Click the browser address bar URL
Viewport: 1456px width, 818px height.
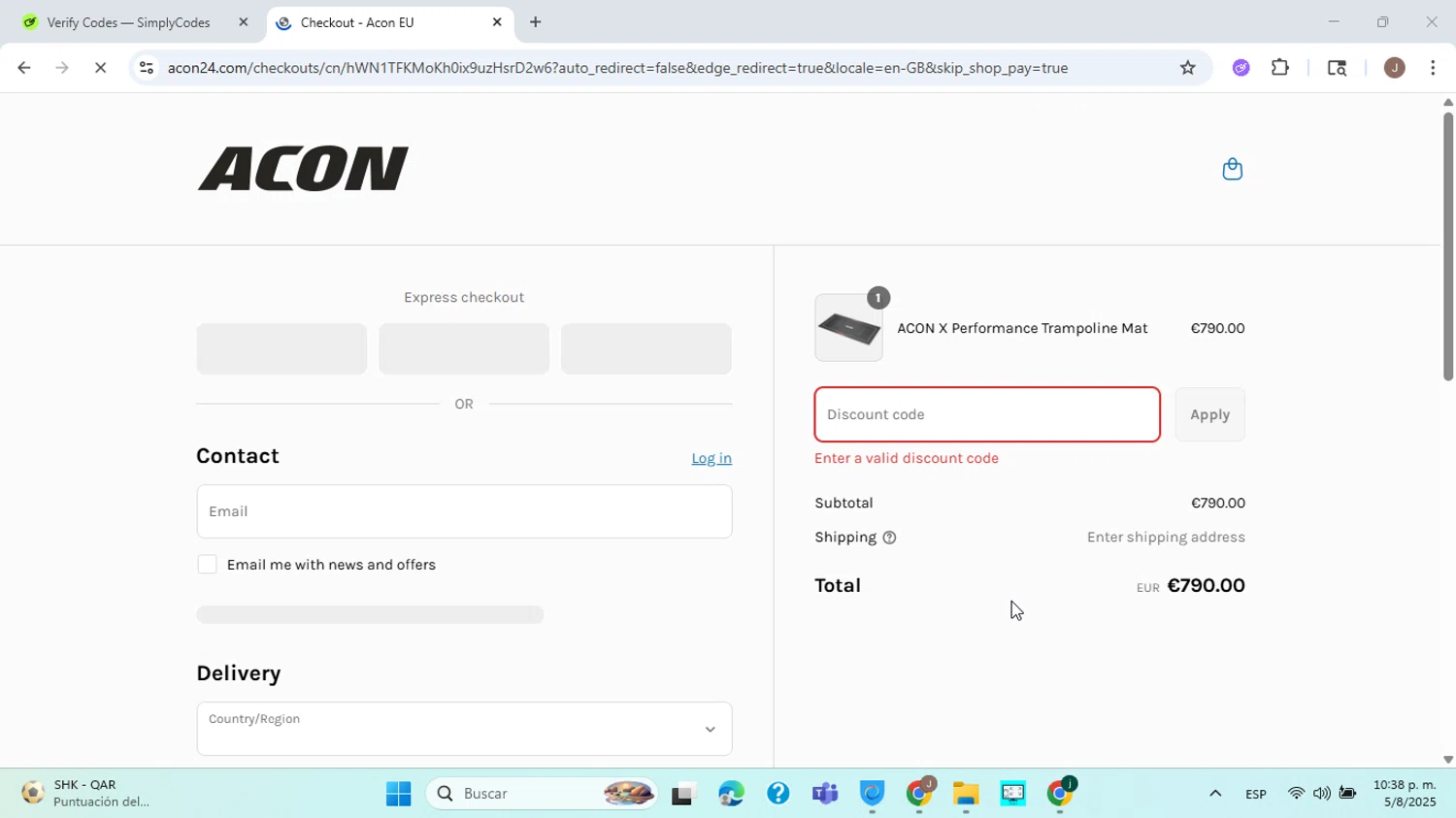coord(617,68)
